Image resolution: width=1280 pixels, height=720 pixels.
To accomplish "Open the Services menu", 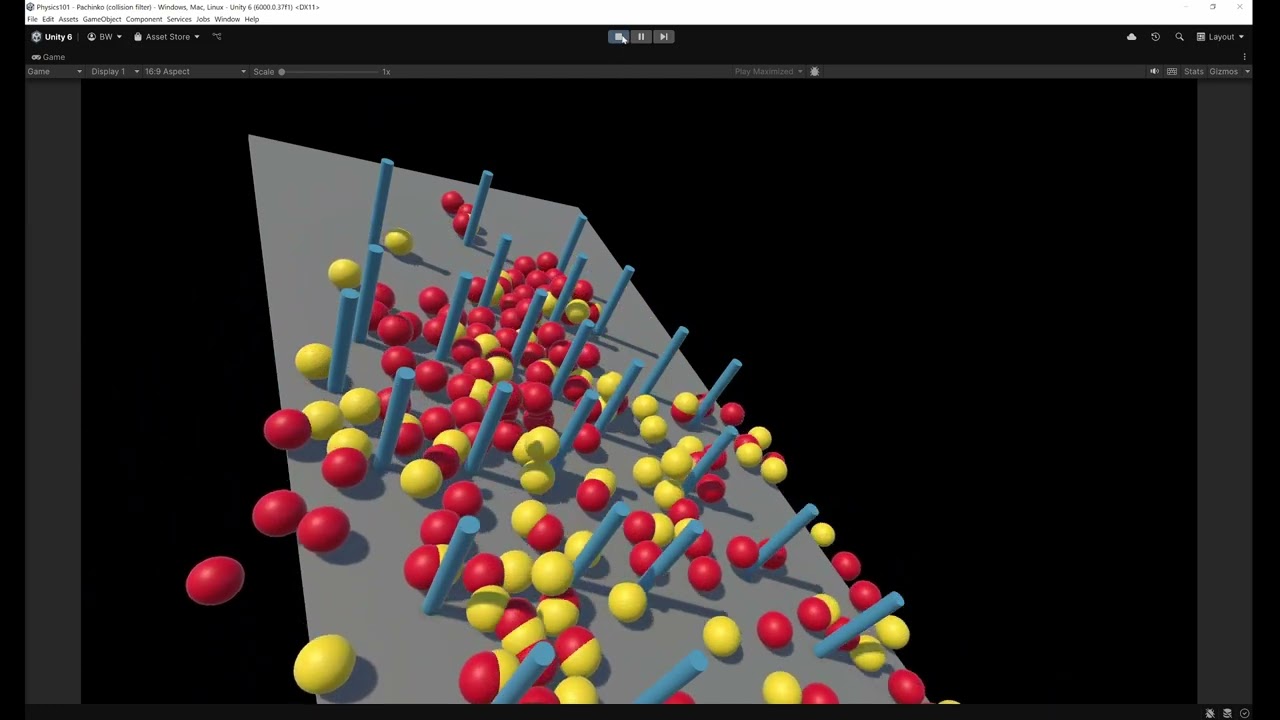I will click(179, 19).
